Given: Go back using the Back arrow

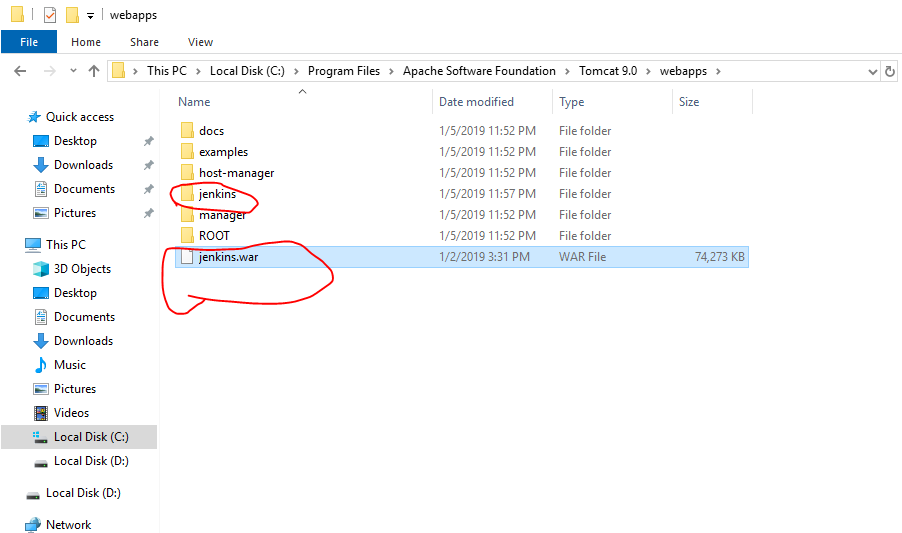Looking at the screenshot, I should (x=20, y=71).
